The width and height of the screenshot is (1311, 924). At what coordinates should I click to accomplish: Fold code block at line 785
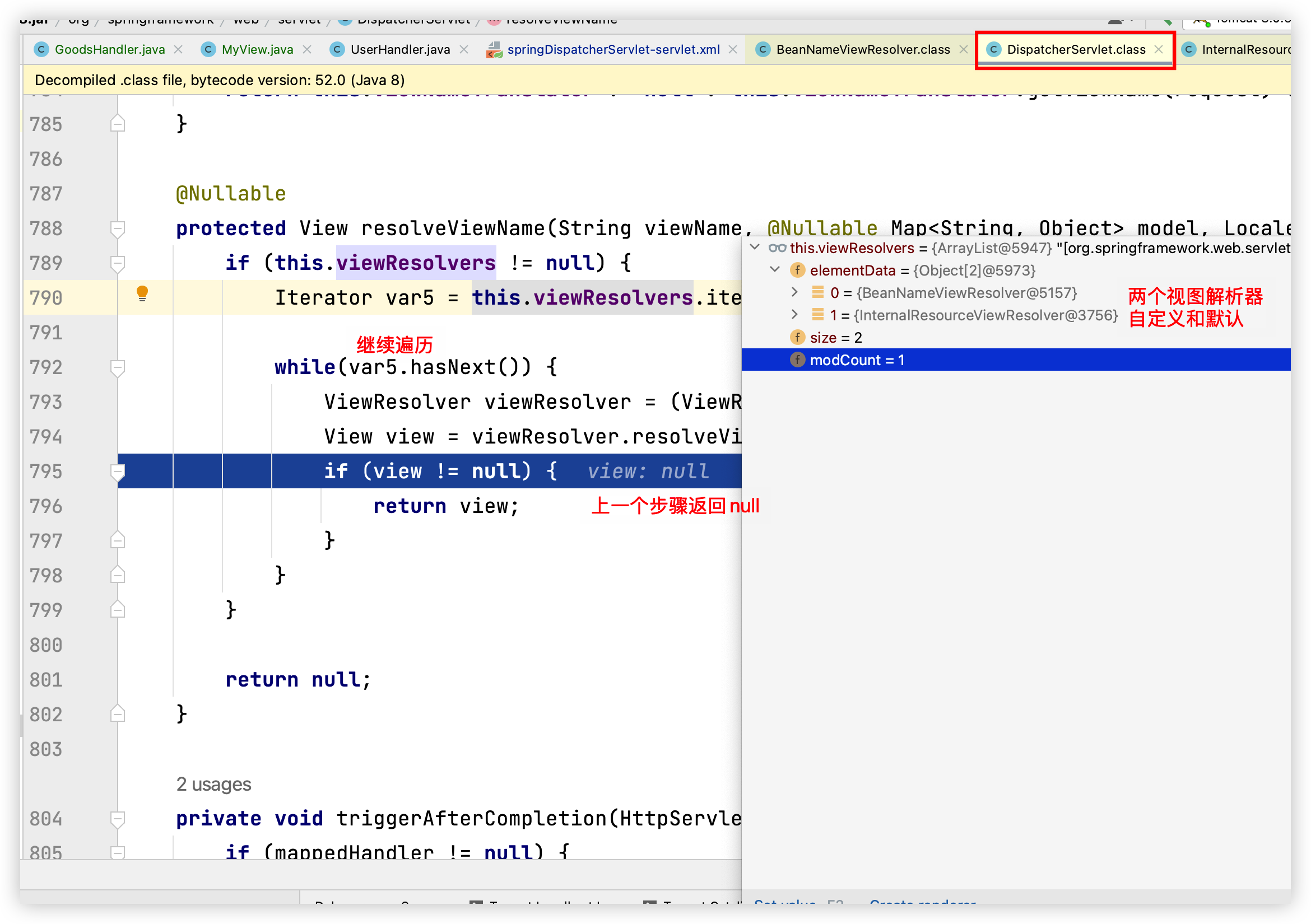tap(118, 124)
